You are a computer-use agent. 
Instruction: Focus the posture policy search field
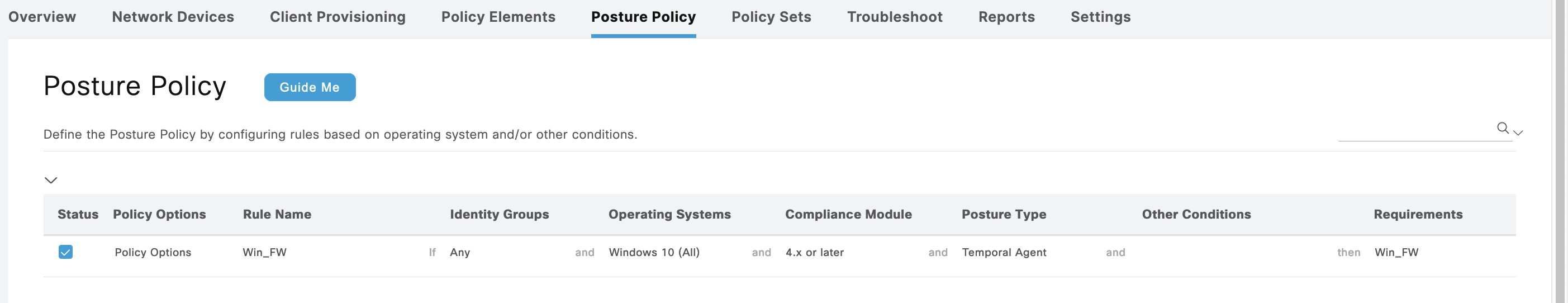(x=1415, y=130)
